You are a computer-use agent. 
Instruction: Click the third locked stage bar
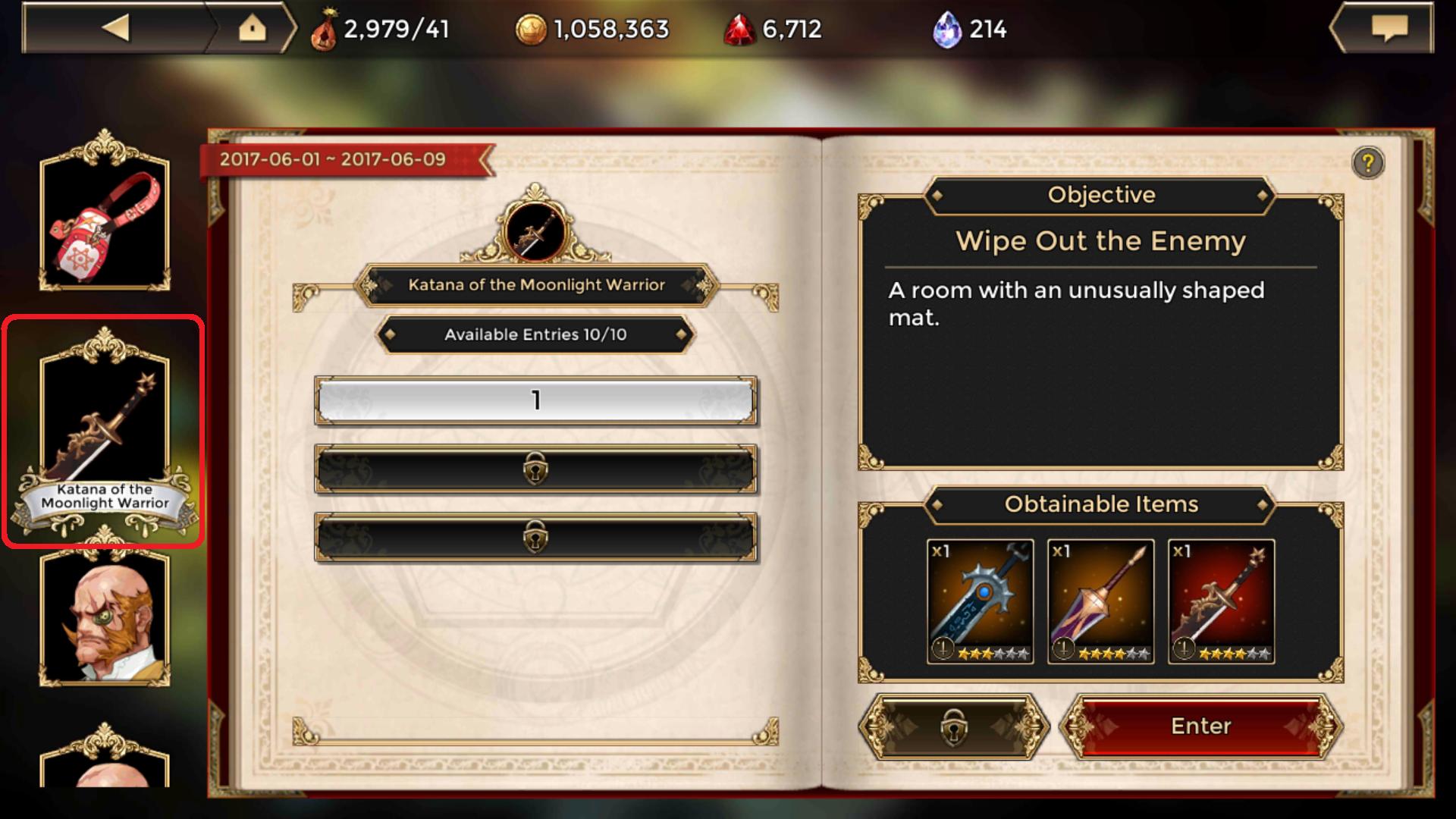tap(536, 537)
